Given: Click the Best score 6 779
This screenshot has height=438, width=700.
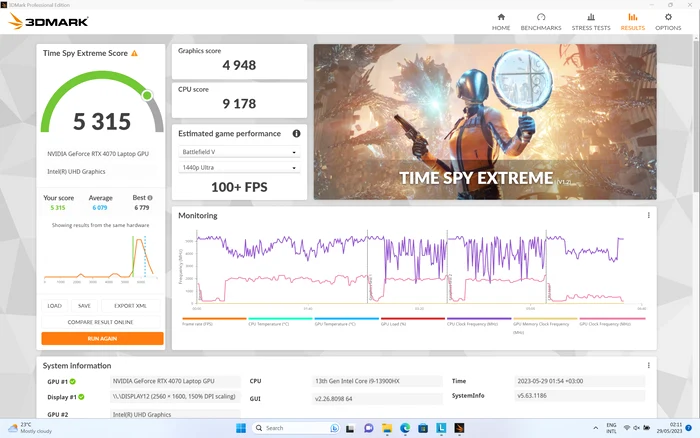Looking at the screenshot, I should coord(142,208).
